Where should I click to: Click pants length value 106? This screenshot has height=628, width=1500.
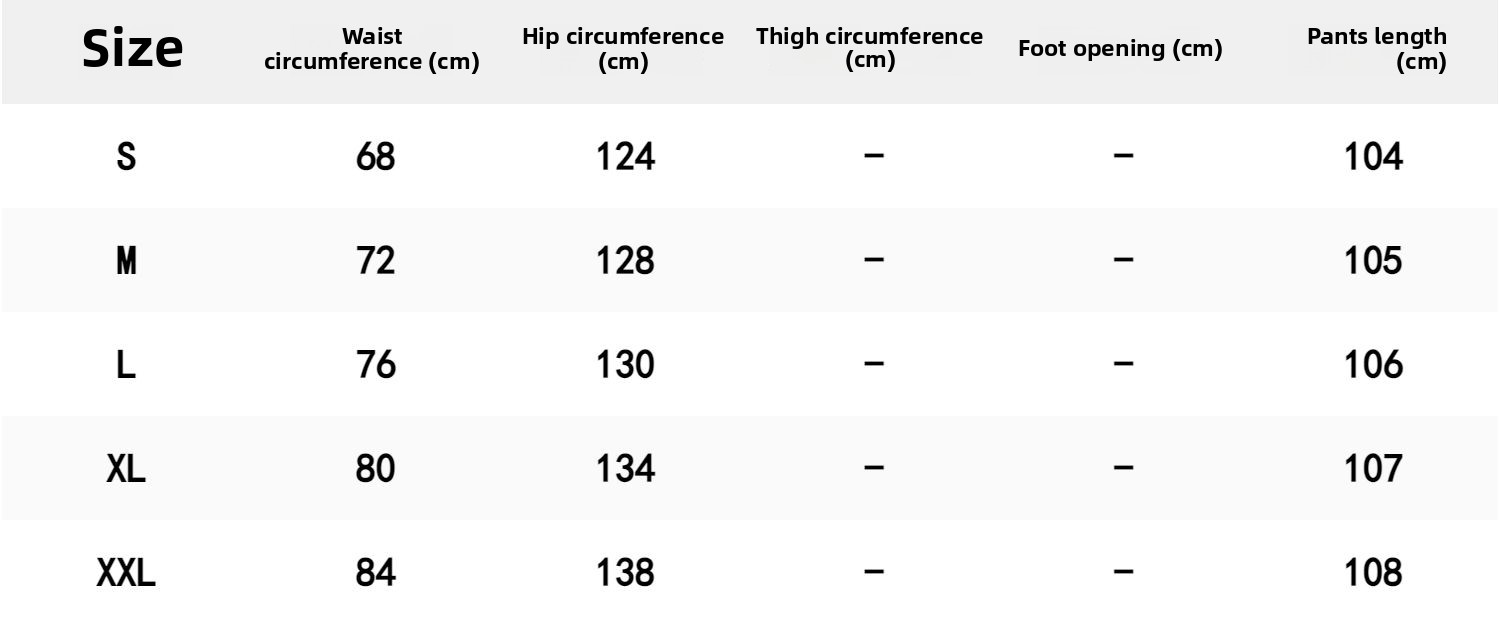coord(1373,365)
